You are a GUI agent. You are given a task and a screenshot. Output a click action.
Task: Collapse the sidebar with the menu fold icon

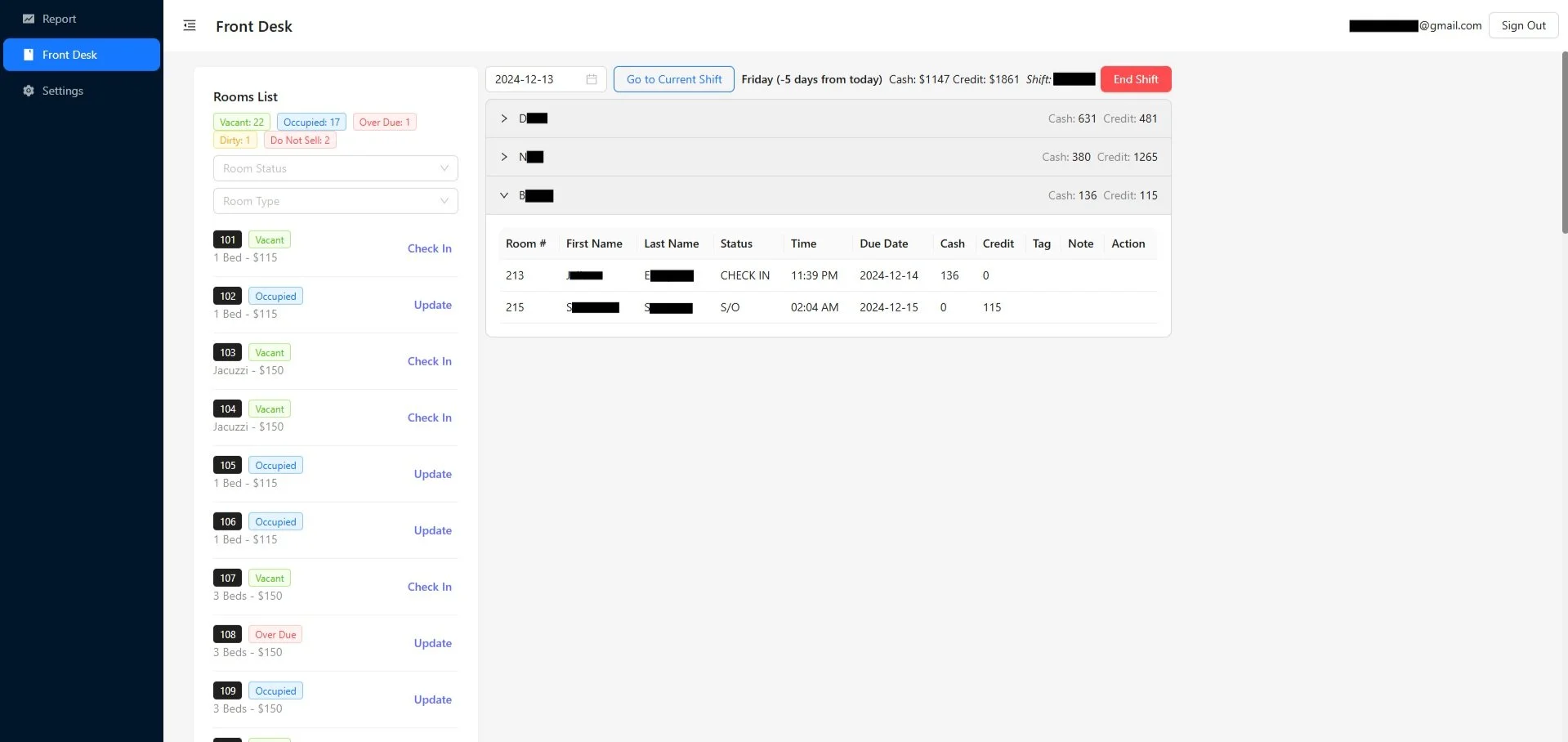pos(190,25)
